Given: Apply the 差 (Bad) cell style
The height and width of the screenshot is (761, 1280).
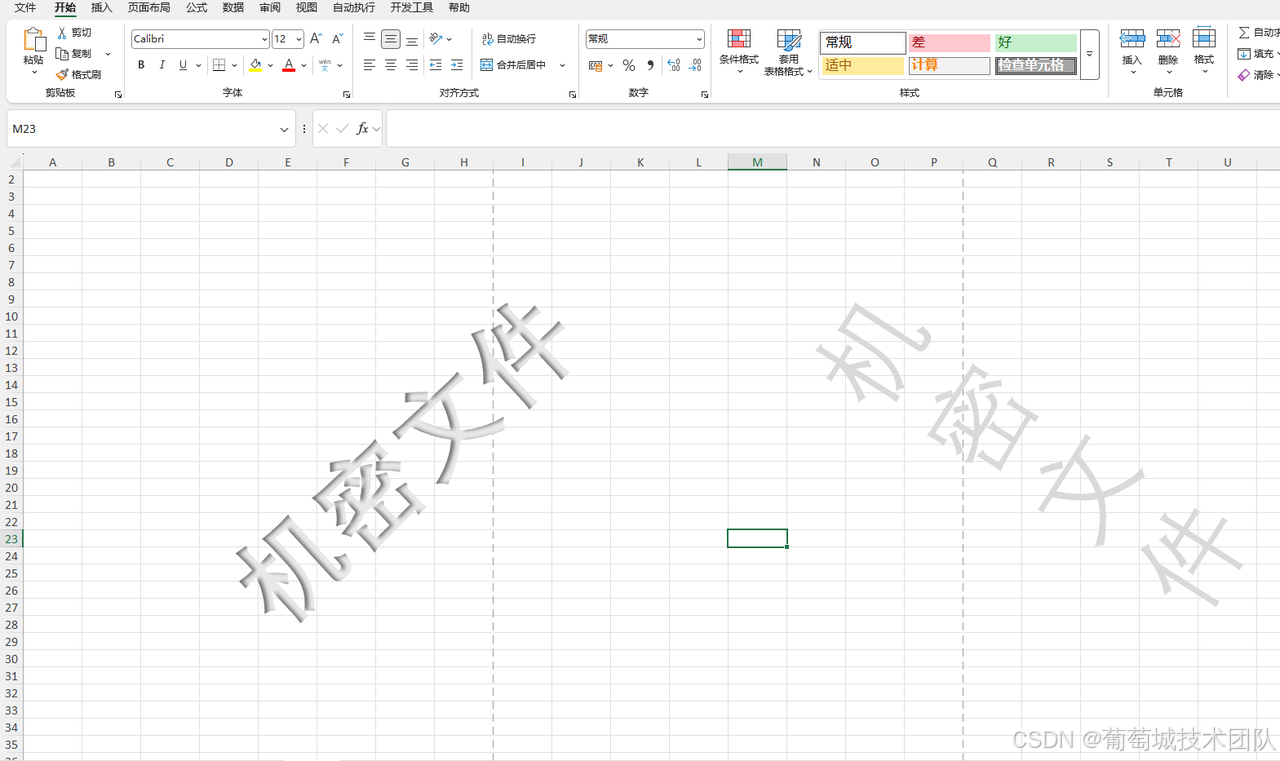Looking at the screenshot, I should 949,43.
